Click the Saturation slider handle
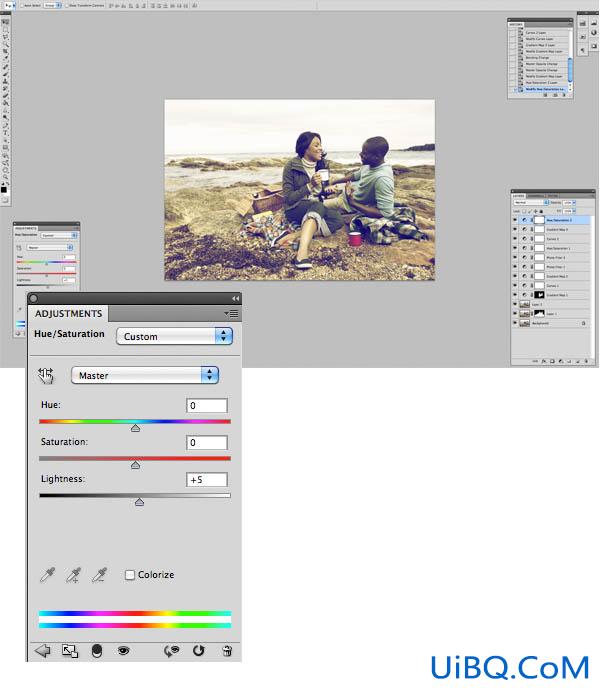600x692 pixels. click(135, 465)
